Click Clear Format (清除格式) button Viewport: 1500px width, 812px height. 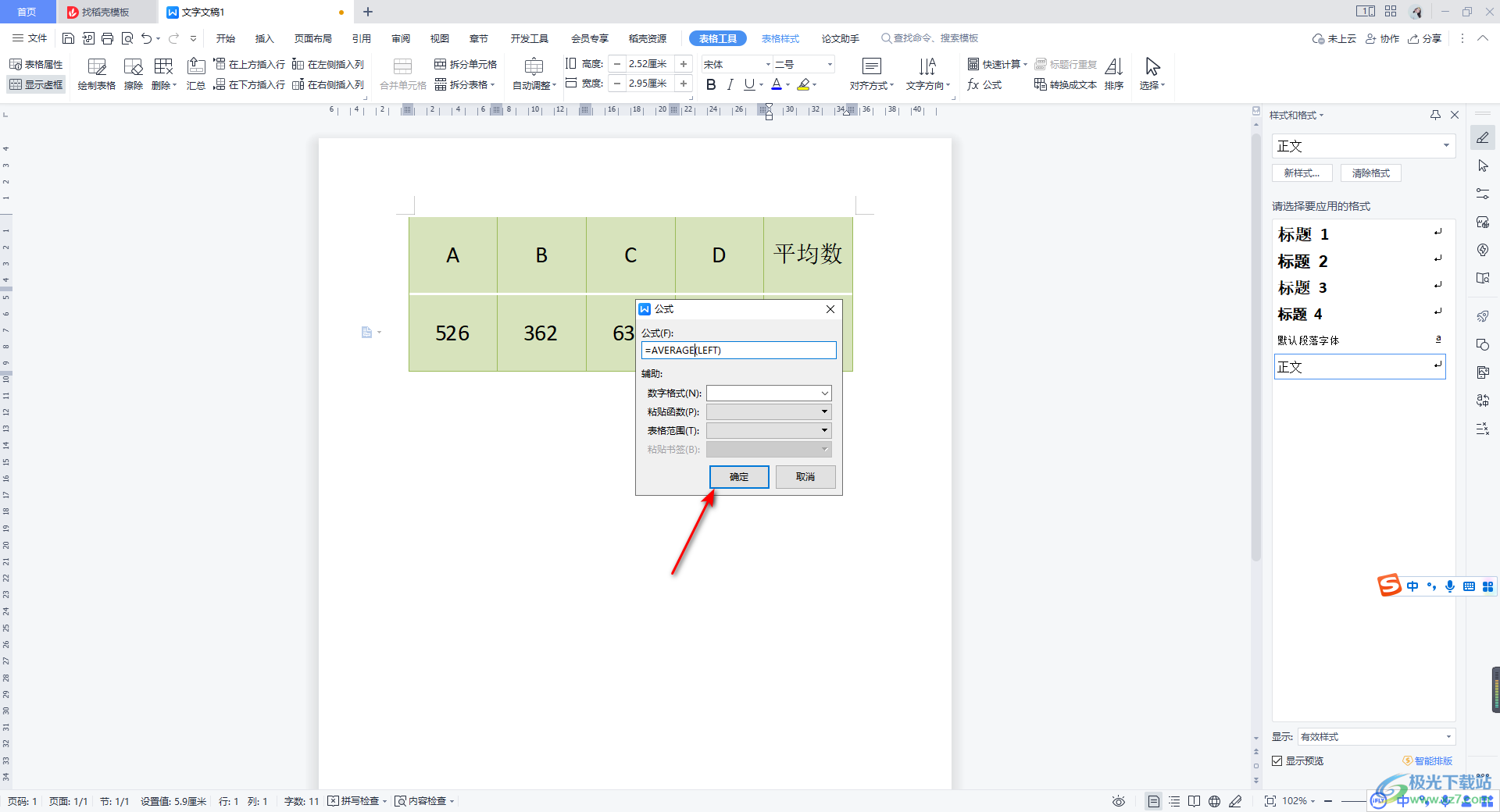click(1371, 173)
